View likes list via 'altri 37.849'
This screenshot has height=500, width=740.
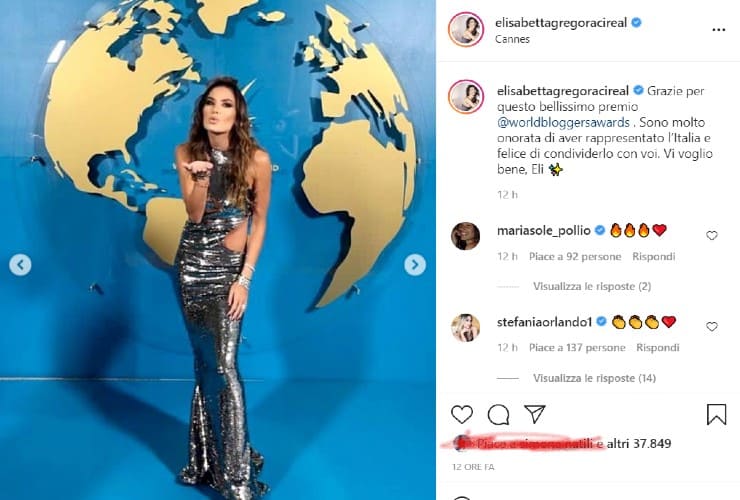click(x=639, y=443)
